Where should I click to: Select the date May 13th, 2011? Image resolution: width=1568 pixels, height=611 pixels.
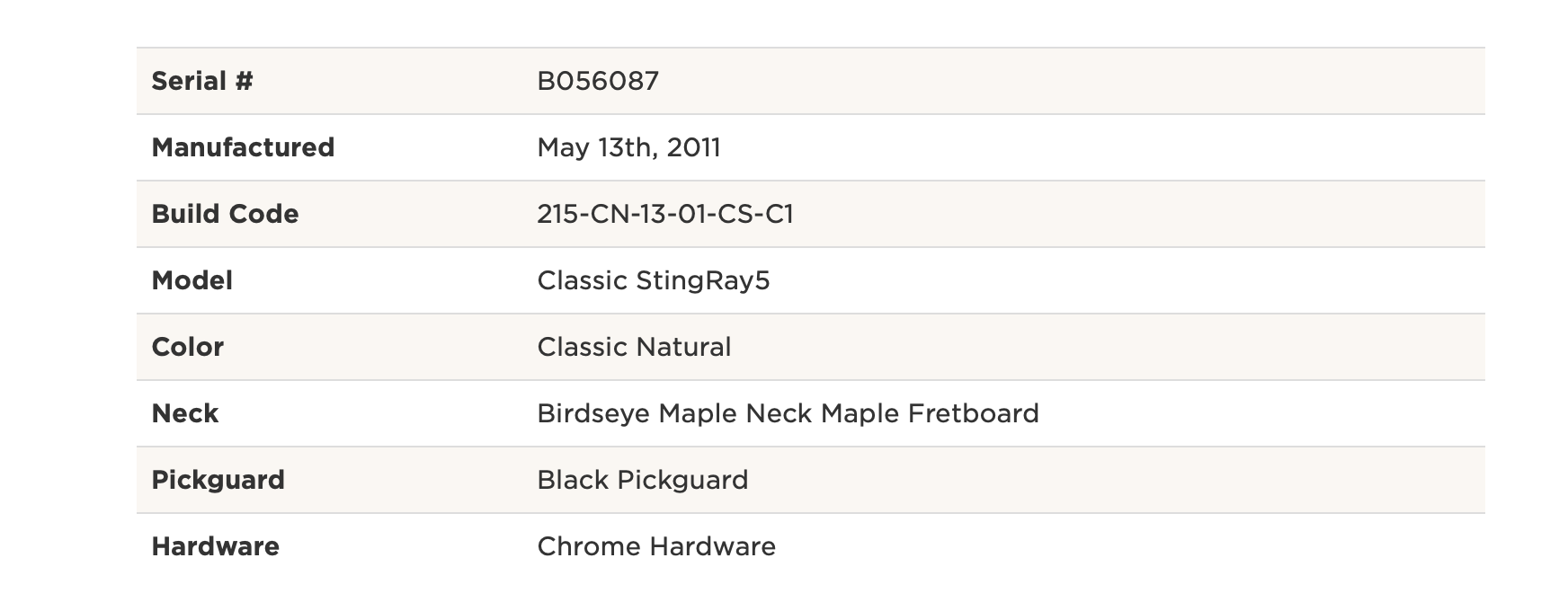[628, 147]
